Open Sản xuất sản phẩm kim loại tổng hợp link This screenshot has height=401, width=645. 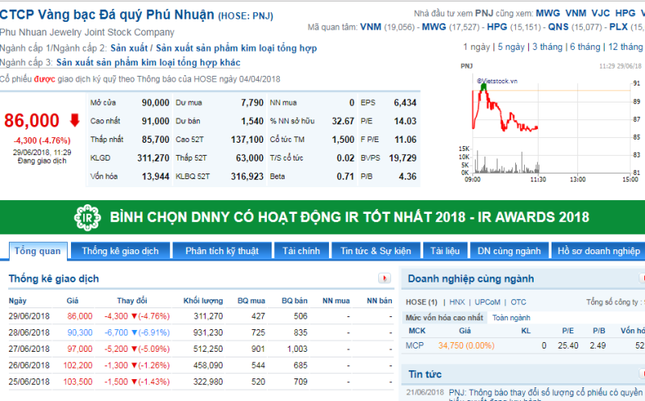point(236,48)
